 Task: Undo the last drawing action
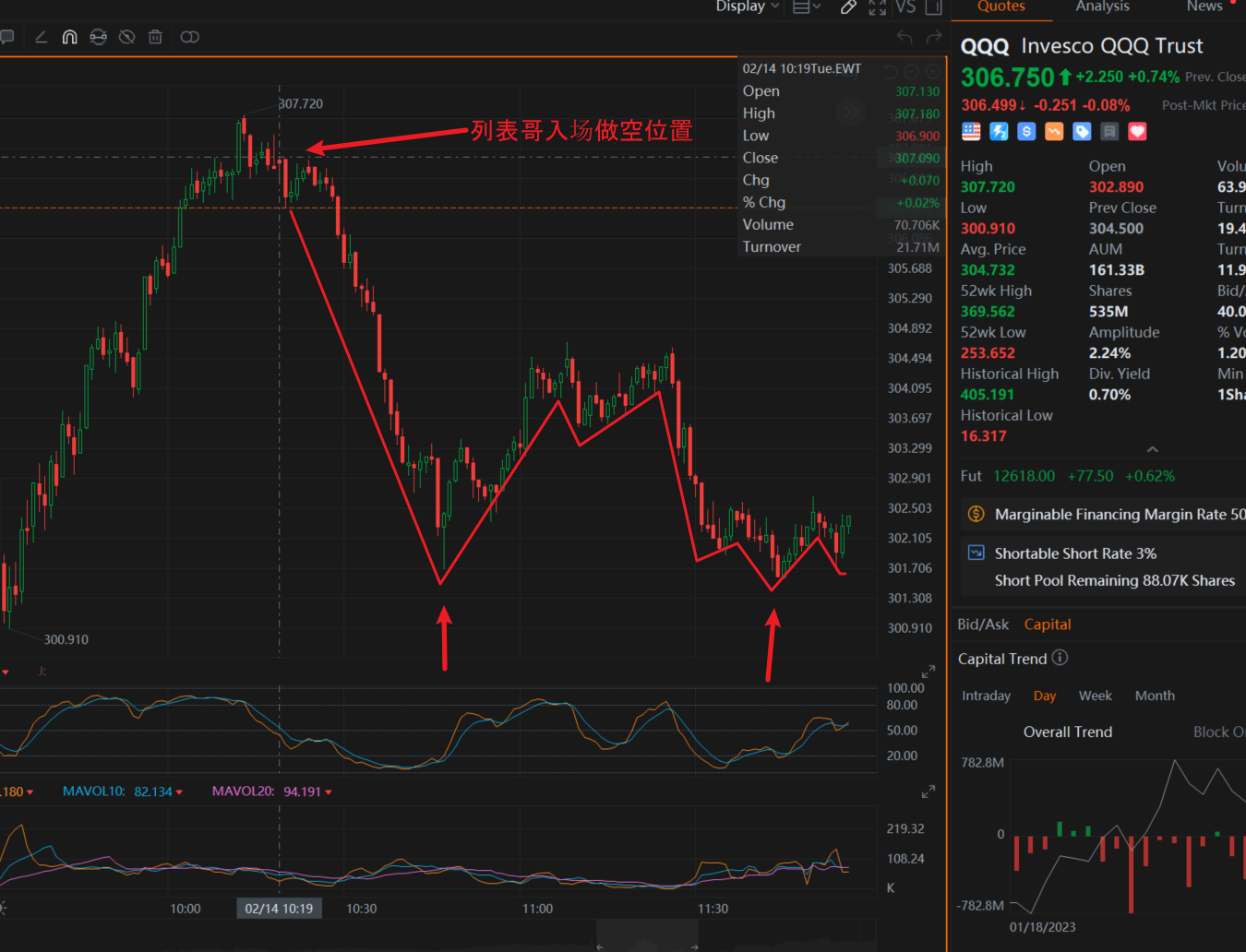point(905,37)
